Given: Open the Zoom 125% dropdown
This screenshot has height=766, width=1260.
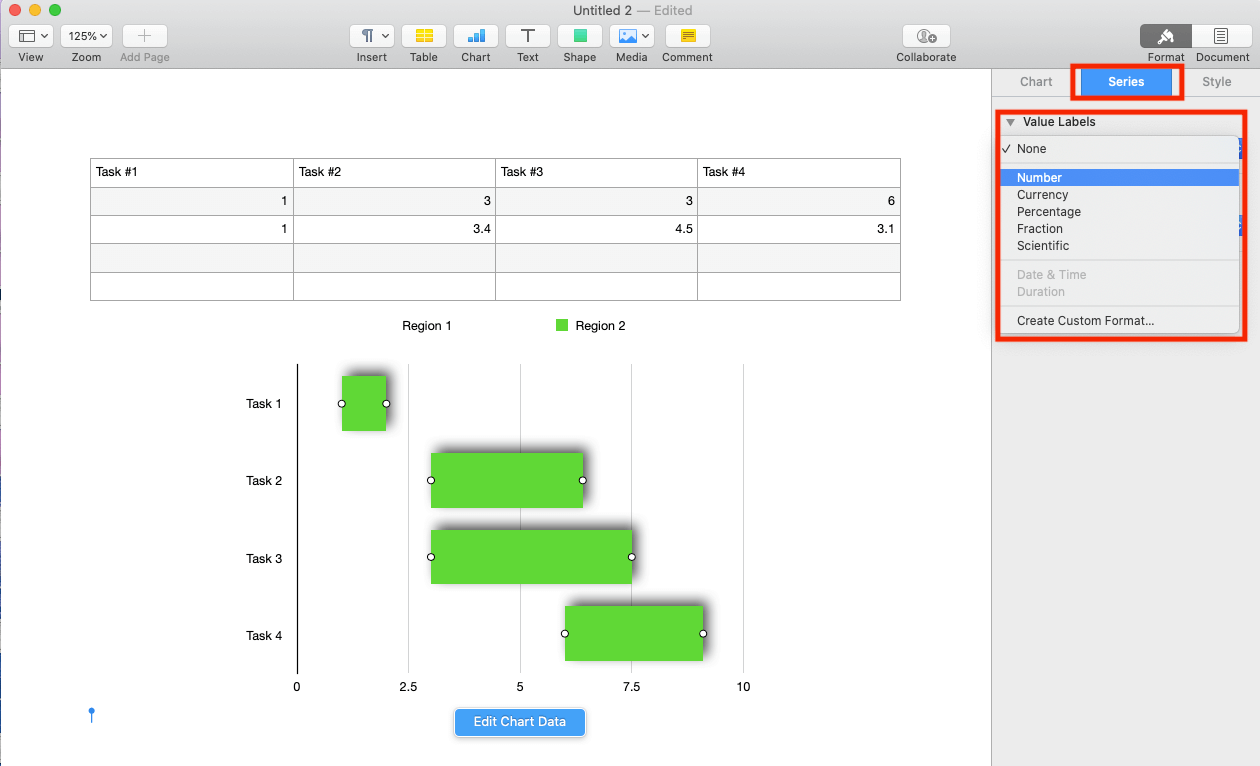Looking at the screenshot, I should [86, 36].
